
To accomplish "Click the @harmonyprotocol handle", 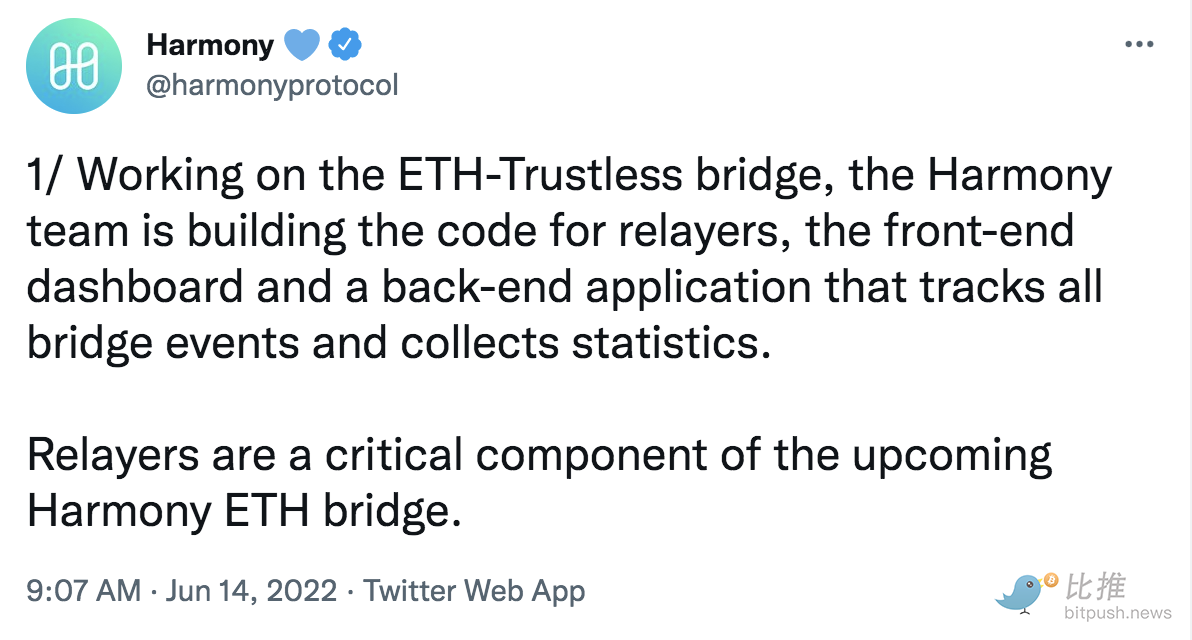I will tap(272, 85).
